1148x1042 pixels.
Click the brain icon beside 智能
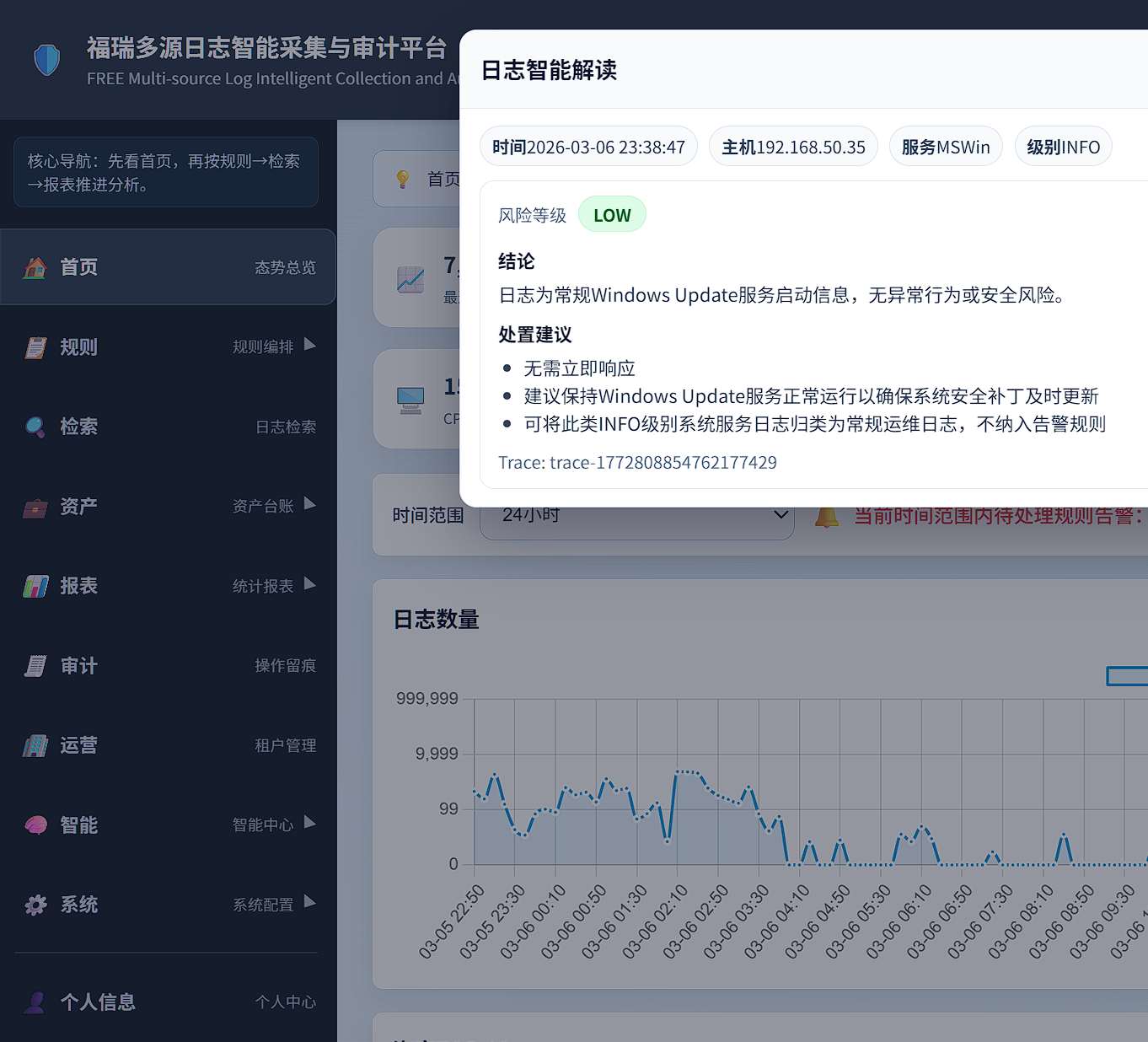tap(35, 825)
